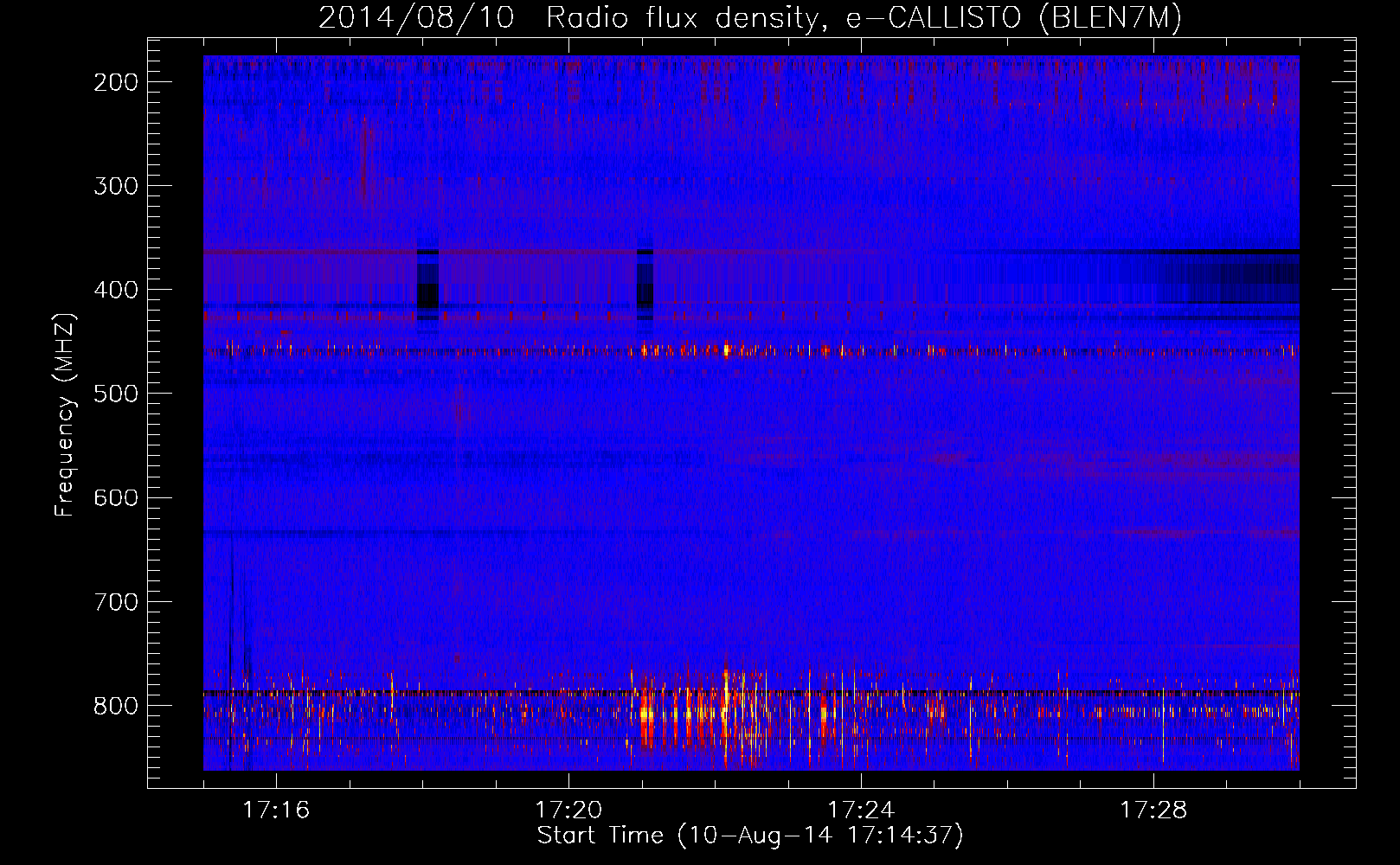Click the 17:20 time tick label

pyautogui.click(x=568, y=810)
